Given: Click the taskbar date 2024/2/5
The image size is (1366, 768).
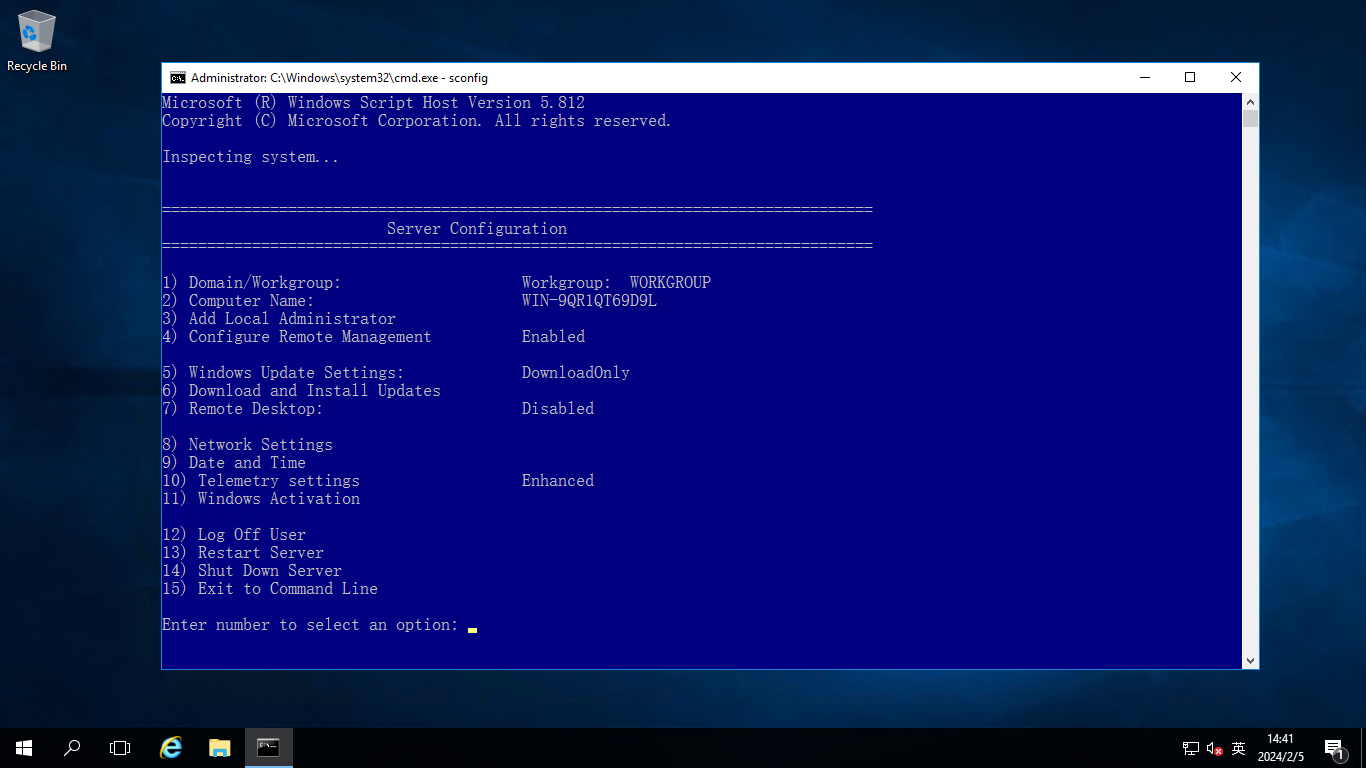Looking at the screenshot, I should [1281, 757].
